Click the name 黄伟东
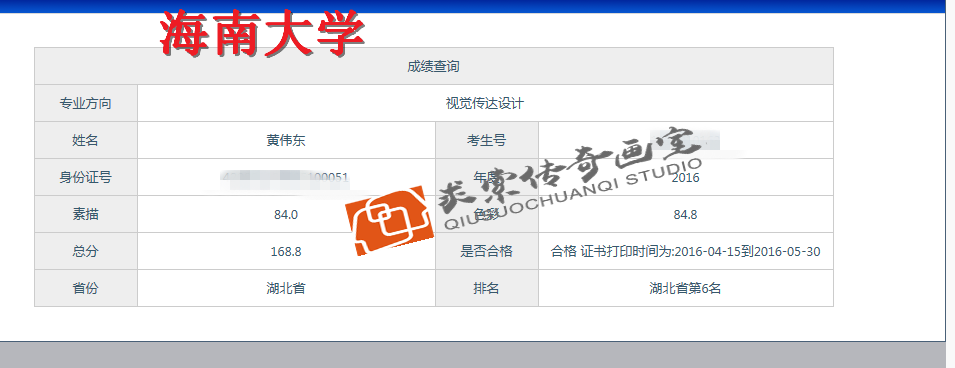The image size is (955, 368). point(286,141)
